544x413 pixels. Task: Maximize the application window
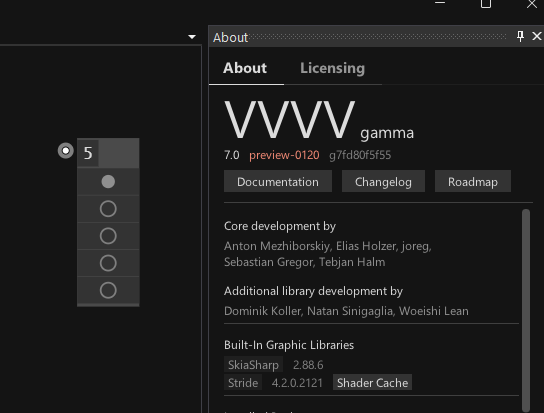point(486,3)
